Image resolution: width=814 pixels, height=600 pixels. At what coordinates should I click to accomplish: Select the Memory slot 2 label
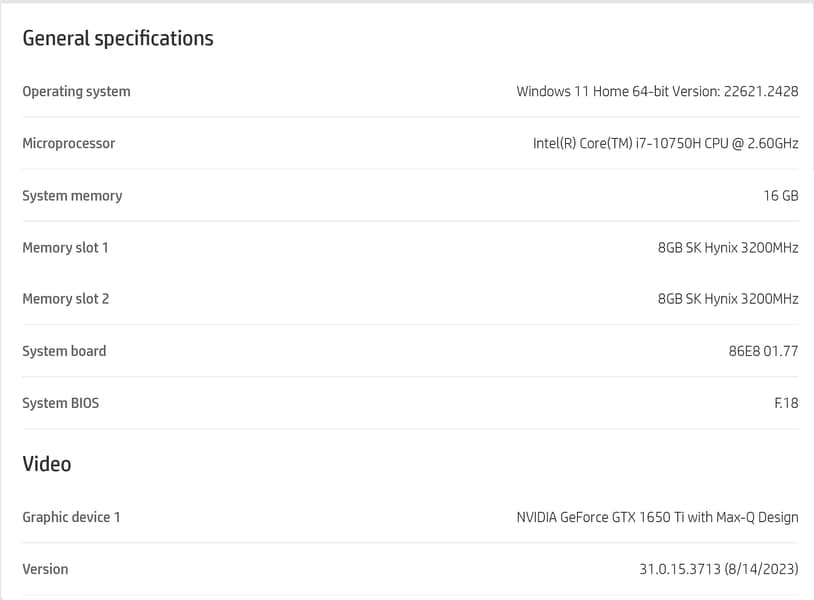[x=65, y=299]
